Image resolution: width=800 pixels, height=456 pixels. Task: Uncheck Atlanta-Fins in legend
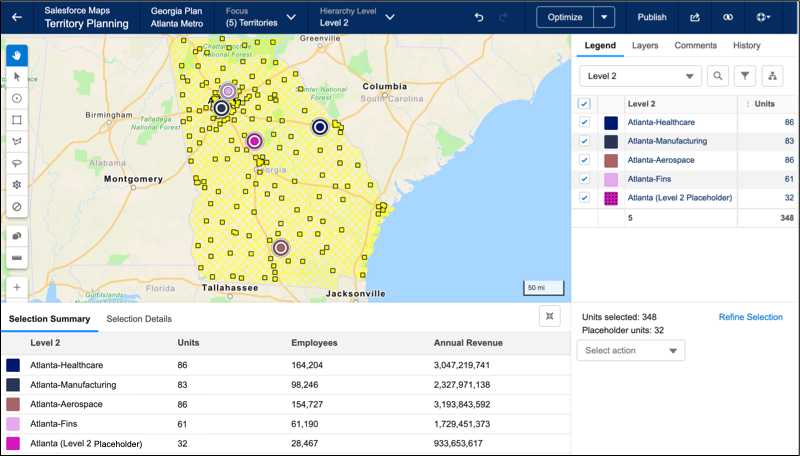pyautogui.click(x=584, y=179)
